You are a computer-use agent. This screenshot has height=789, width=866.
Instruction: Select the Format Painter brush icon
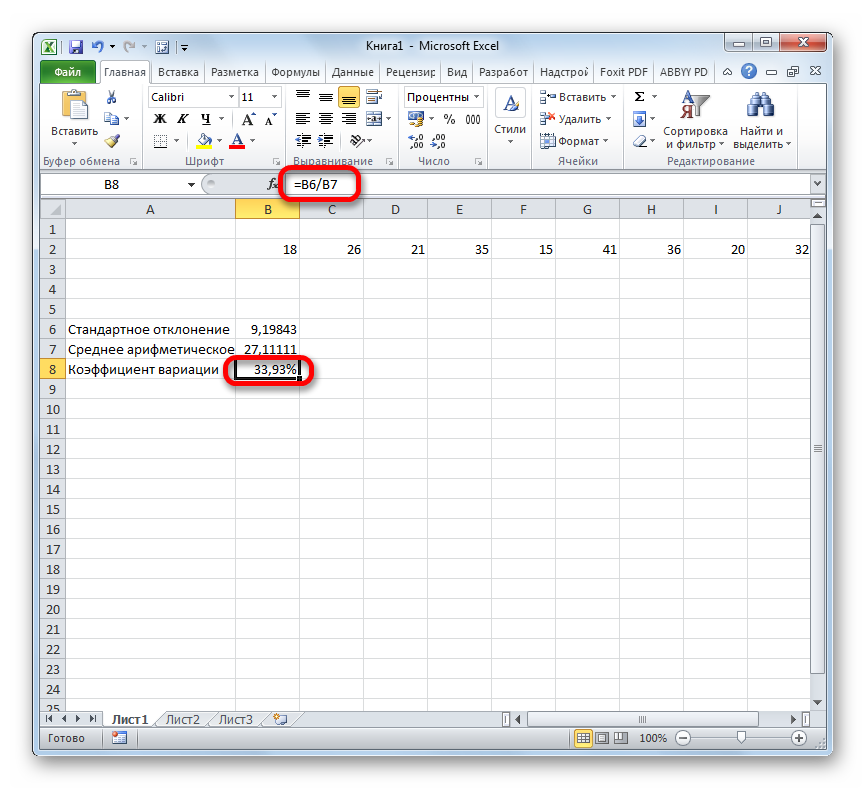point(112,141)
